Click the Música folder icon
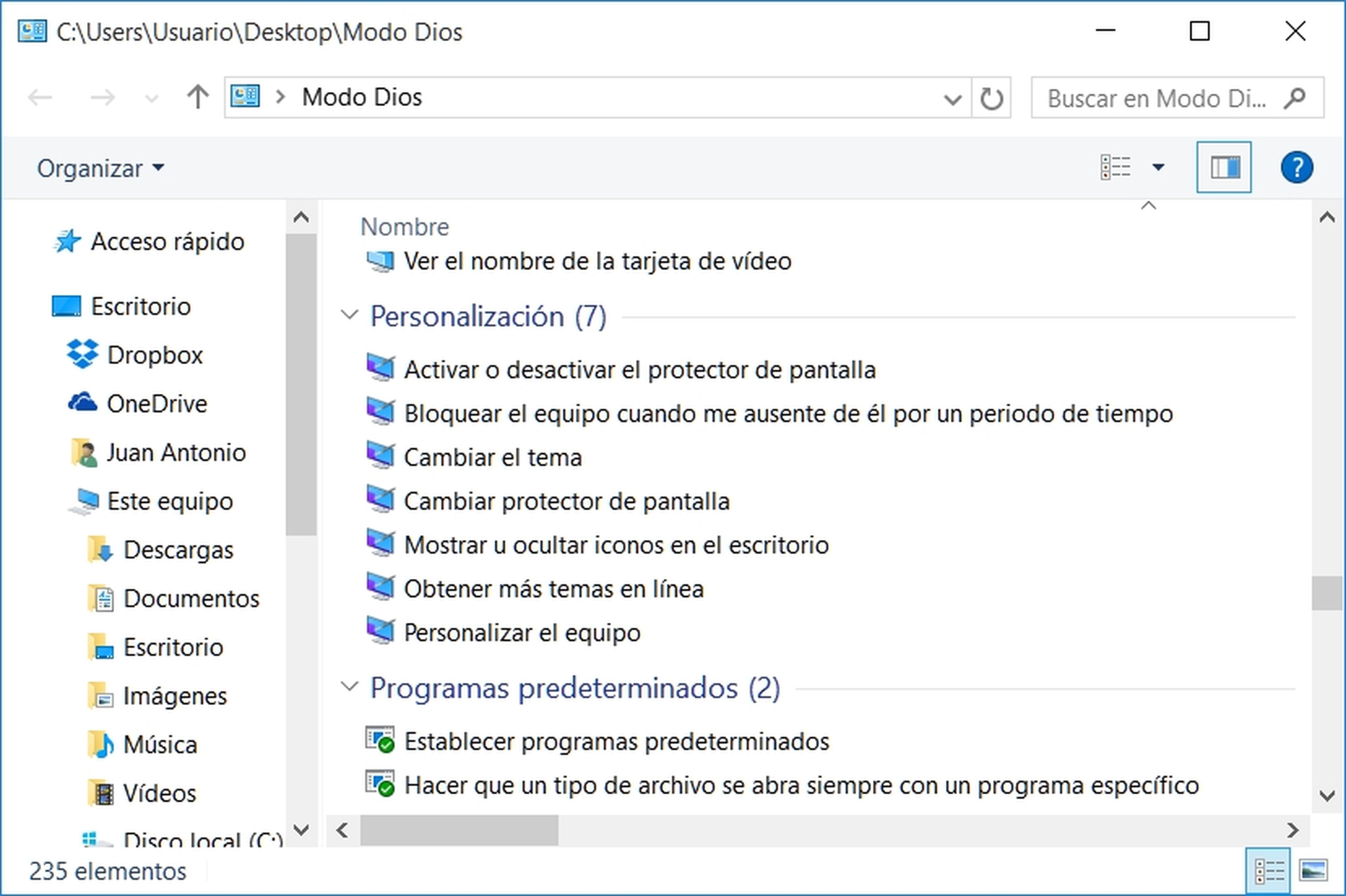The width and height of the screenshot is (1346, 896). [101, 744]
